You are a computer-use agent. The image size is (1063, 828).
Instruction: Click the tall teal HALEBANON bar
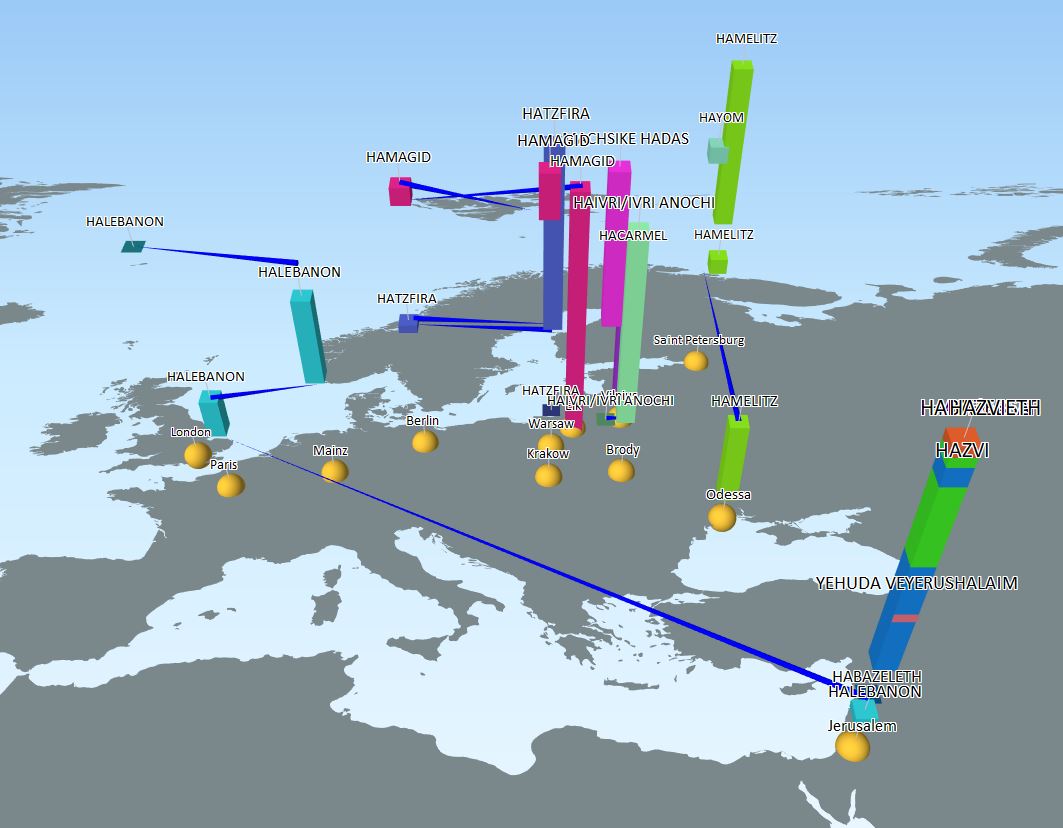(308, 336)
